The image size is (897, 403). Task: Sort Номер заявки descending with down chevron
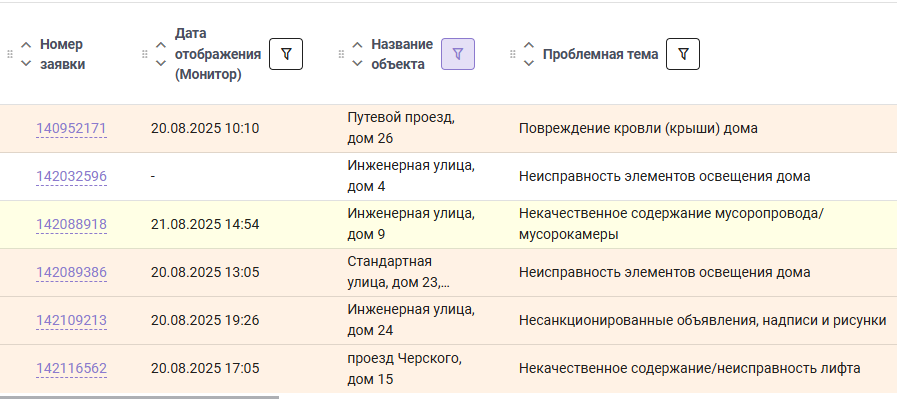pyautogui.click(x=26, y=64)
